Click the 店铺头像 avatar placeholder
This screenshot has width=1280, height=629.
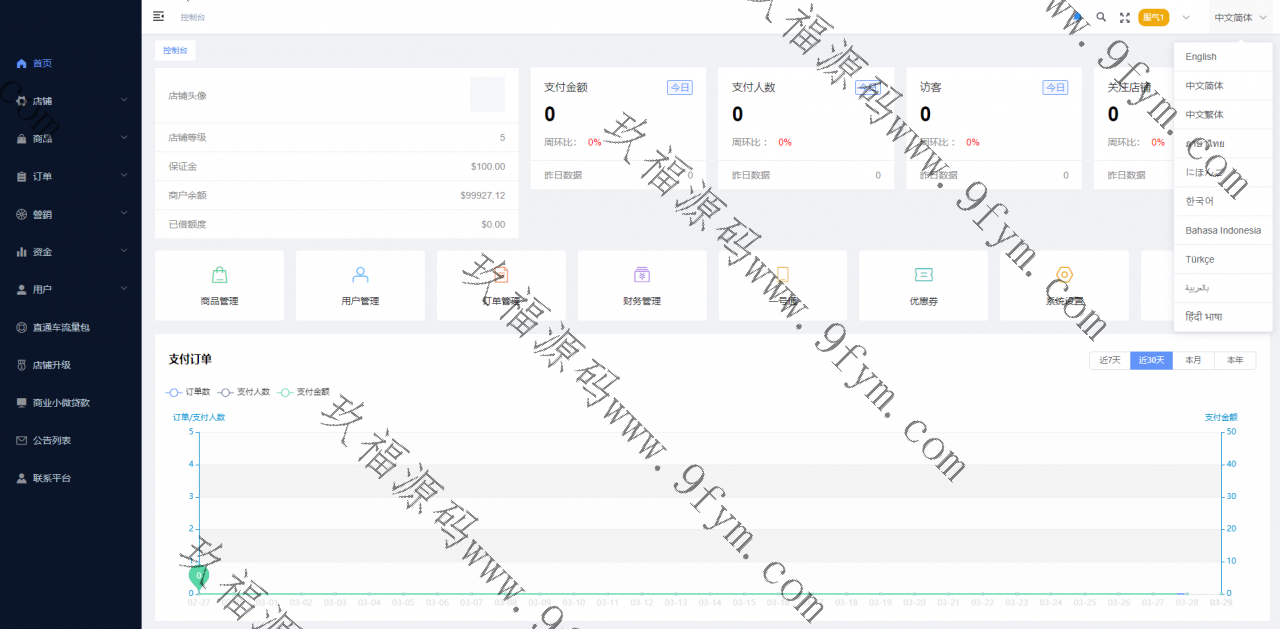click(487, 95)
